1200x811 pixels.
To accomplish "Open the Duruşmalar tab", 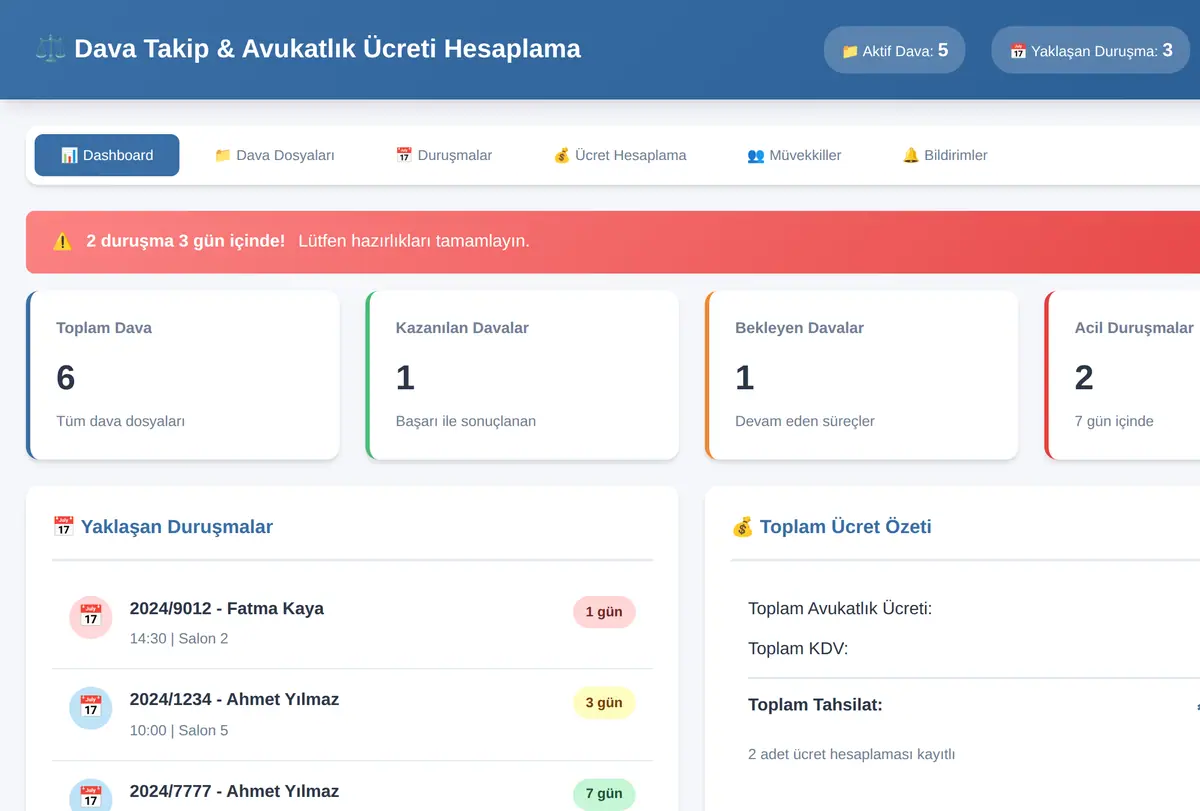I will [443, 155].
